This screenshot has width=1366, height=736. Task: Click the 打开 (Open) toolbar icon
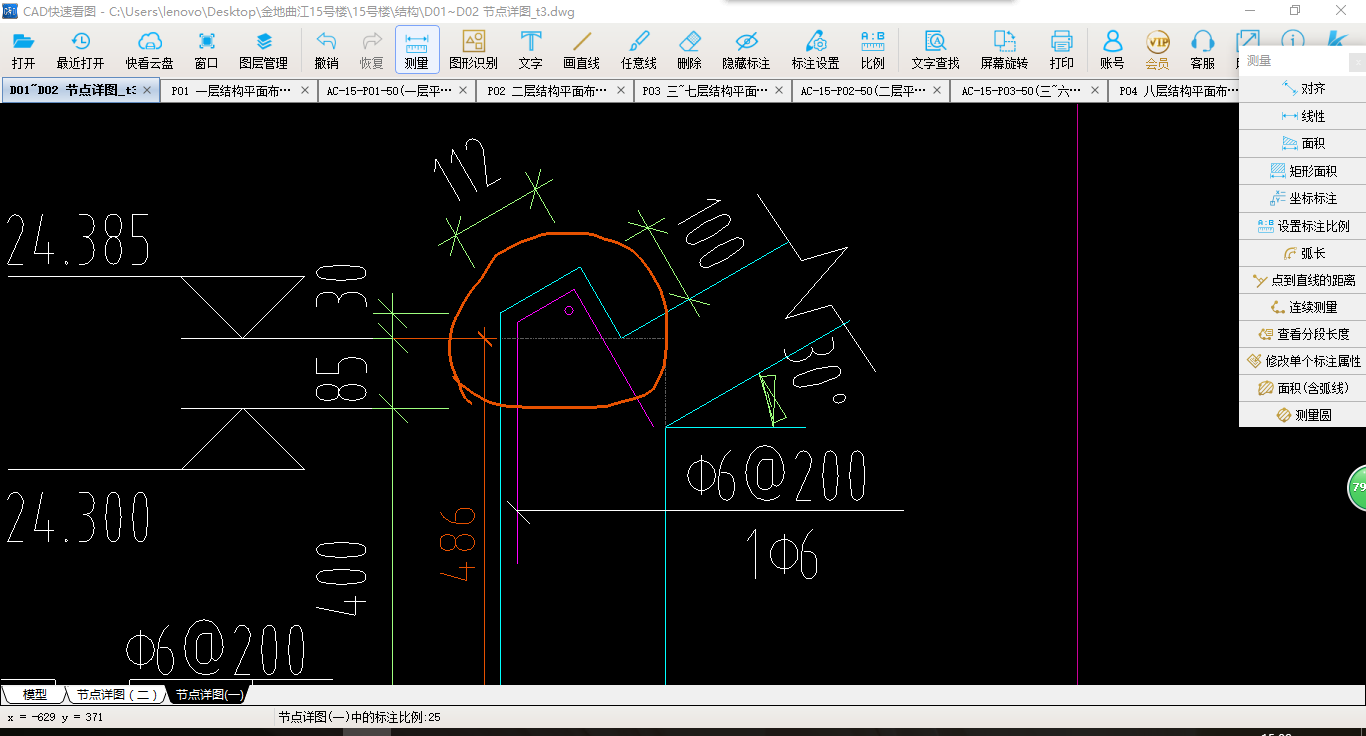[x=23, y=49]
